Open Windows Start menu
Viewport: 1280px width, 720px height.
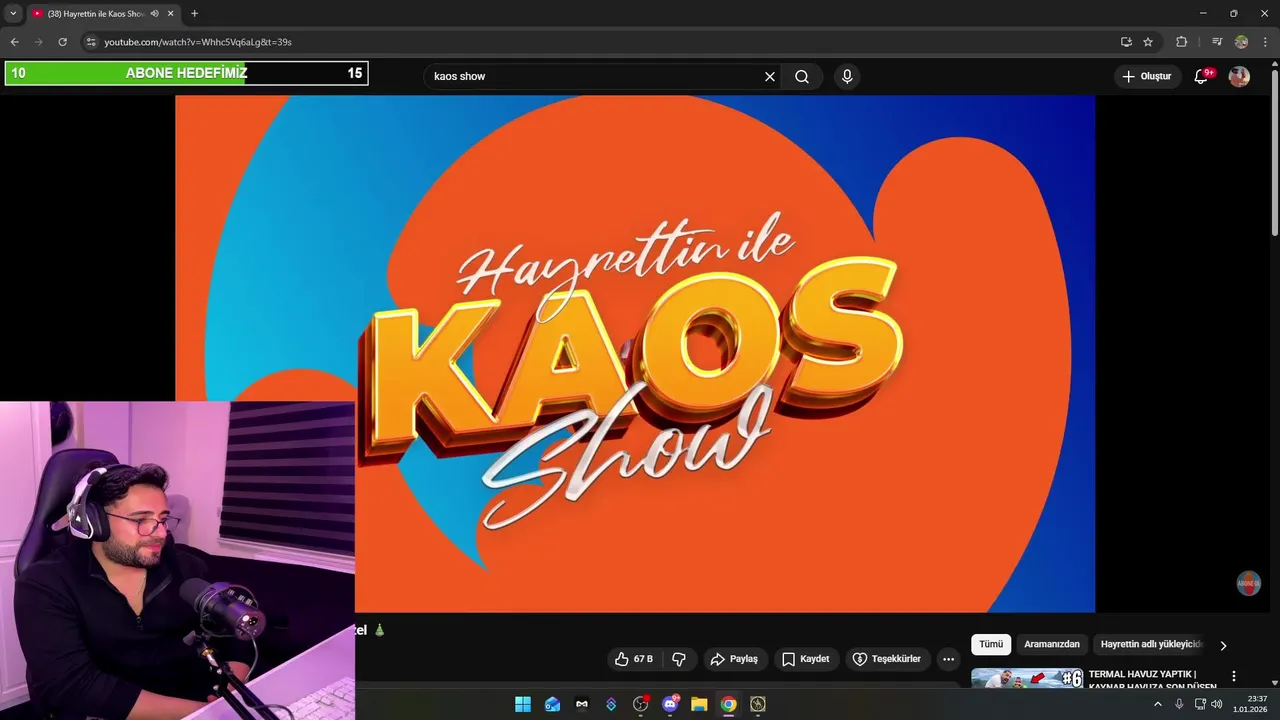click(x=523, y=704)
